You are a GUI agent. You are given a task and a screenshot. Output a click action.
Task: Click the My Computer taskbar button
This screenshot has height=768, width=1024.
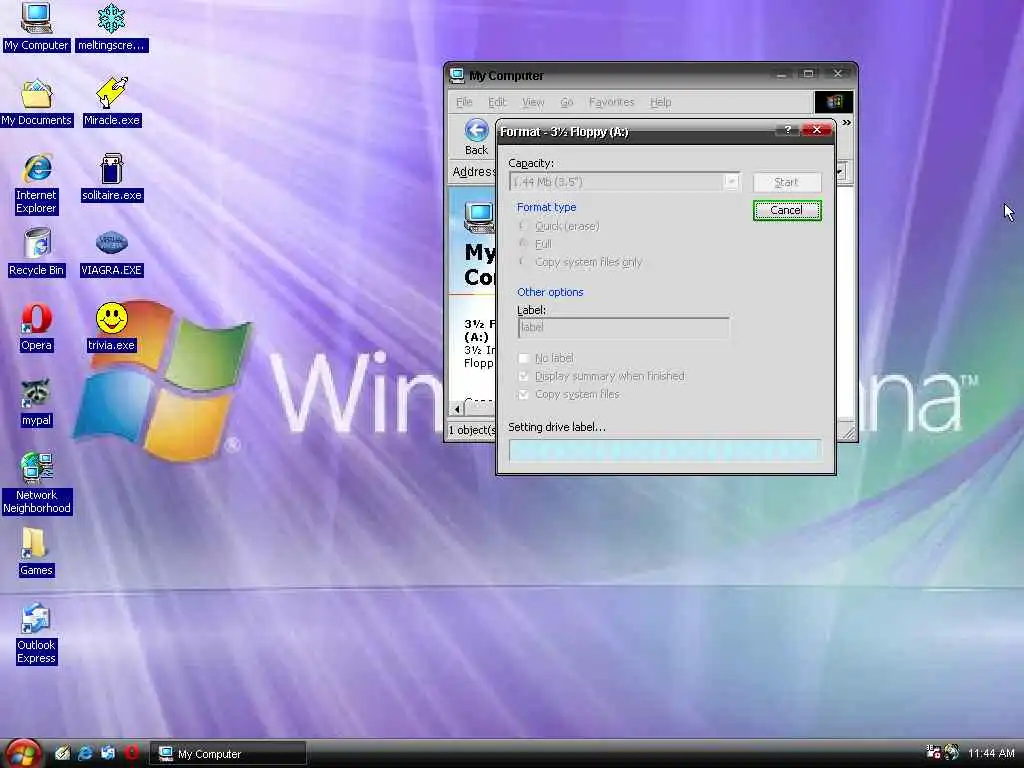coord(227,753)
